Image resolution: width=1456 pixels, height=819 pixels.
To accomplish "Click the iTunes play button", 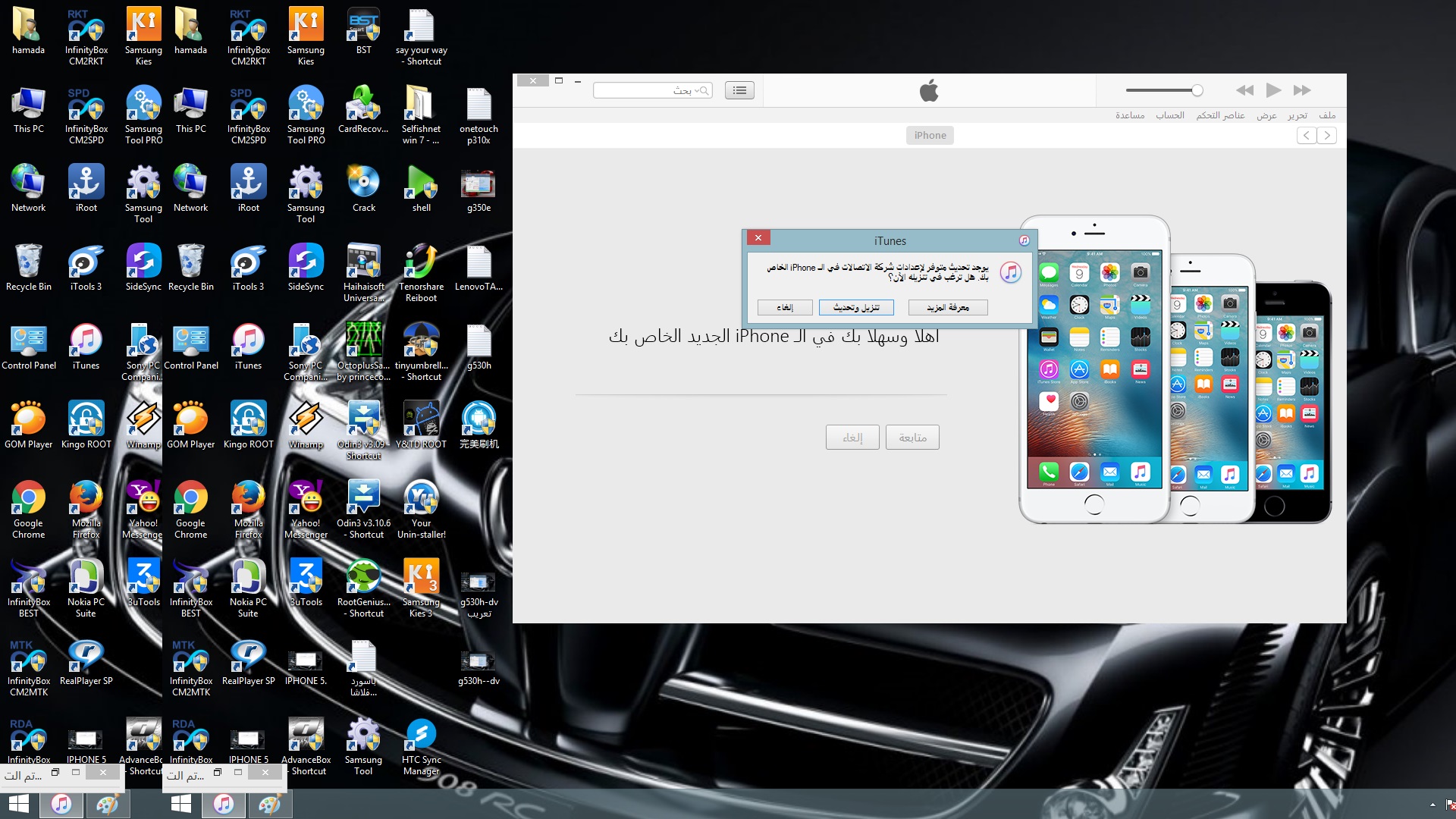I will (1274, 90).
